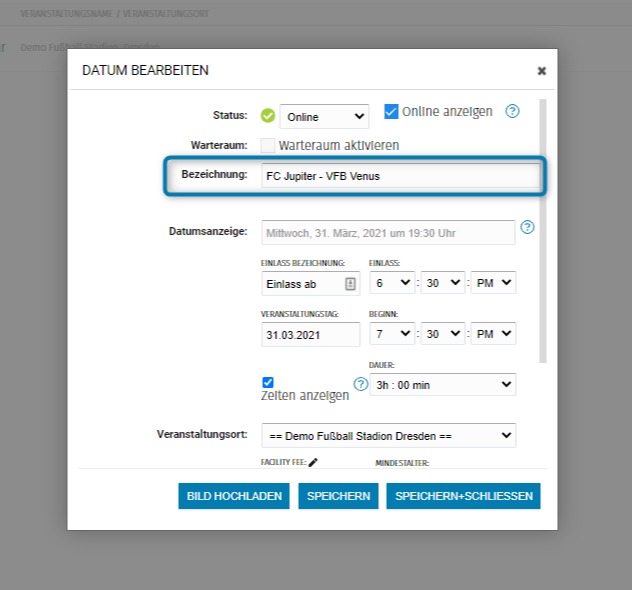633x590 pixels.
Task: Enable the Warteraum aktivieren checkbox
Action: [268, 145]
